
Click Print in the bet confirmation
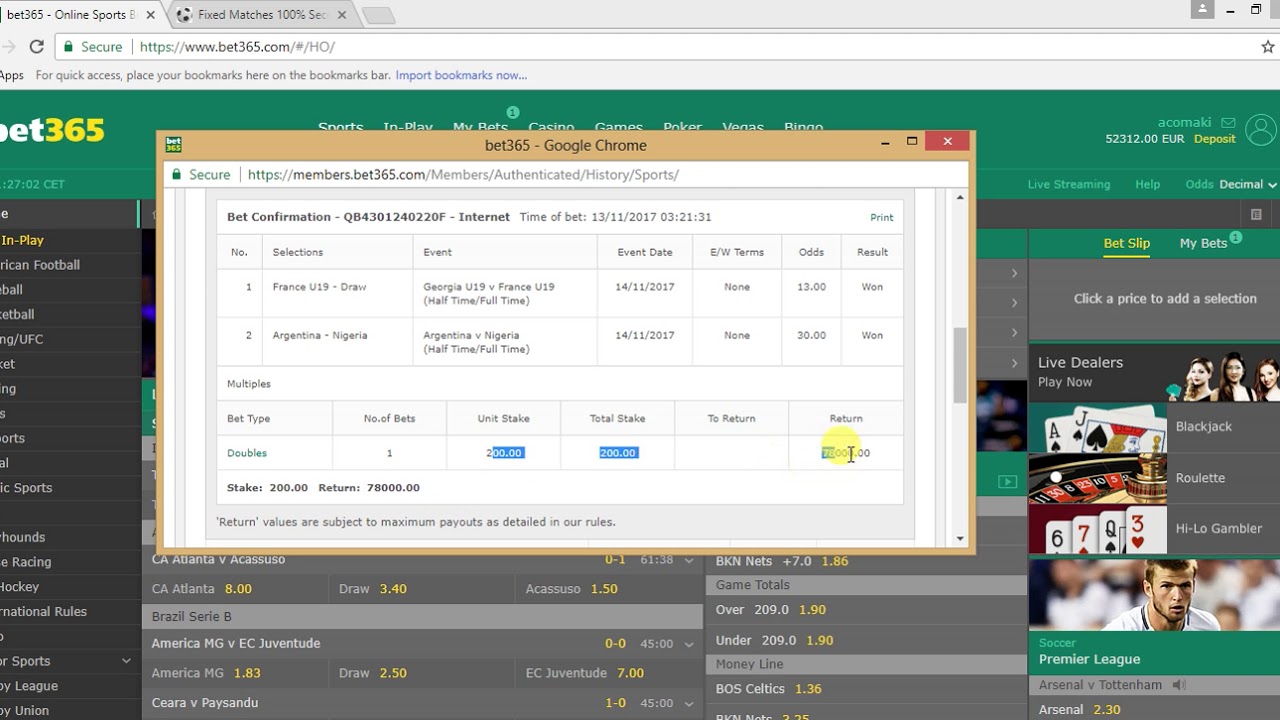coord(881,217)
